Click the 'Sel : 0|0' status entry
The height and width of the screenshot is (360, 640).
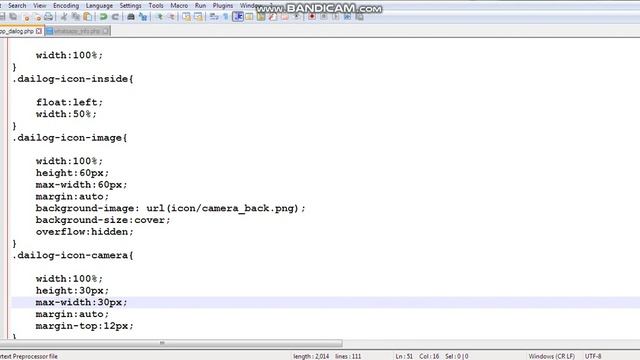456,356
